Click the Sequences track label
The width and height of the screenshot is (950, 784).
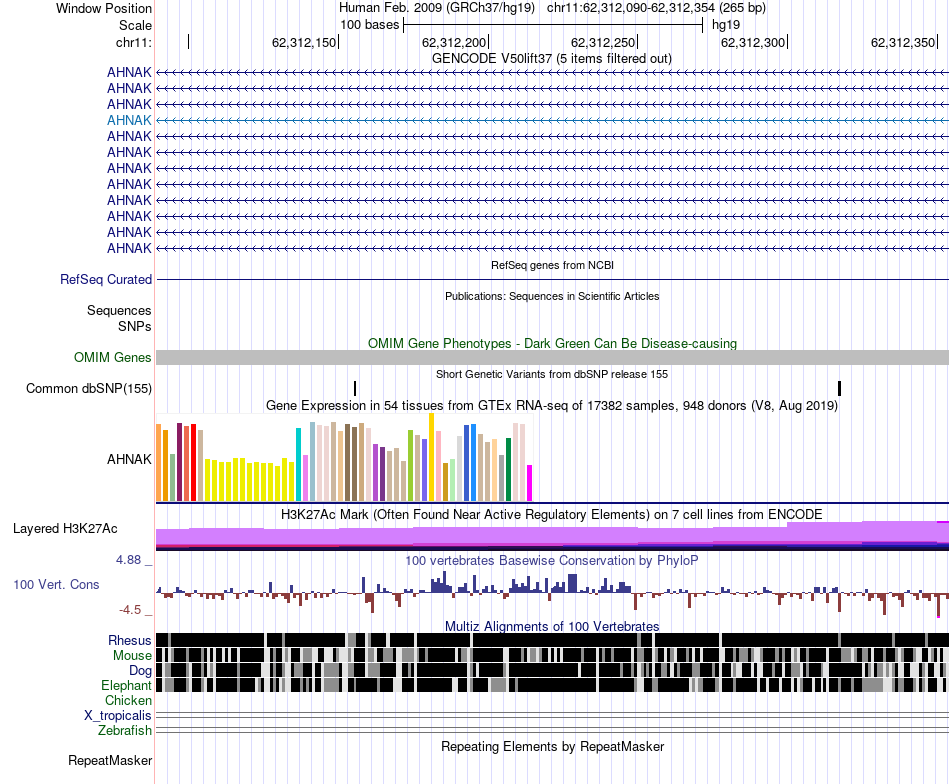tap(119, 311)
